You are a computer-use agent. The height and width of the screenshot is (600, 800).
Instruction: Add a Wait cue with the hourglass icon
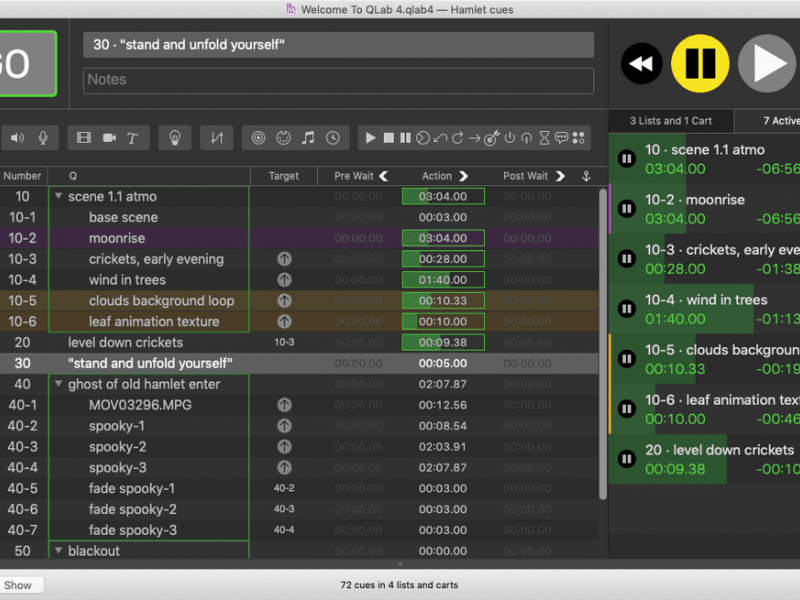(544, 138)
